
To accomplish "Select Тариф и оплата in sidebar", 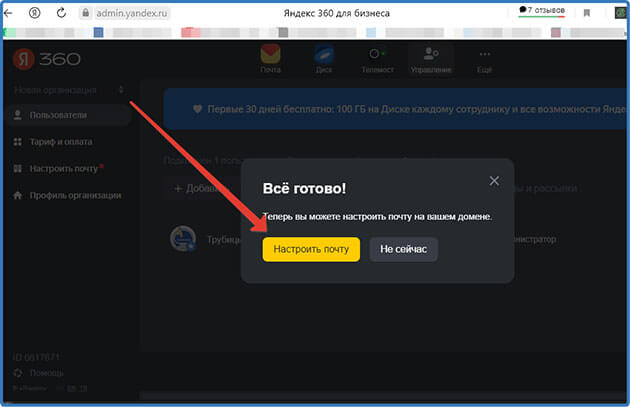I will click(x=53, y=142).
